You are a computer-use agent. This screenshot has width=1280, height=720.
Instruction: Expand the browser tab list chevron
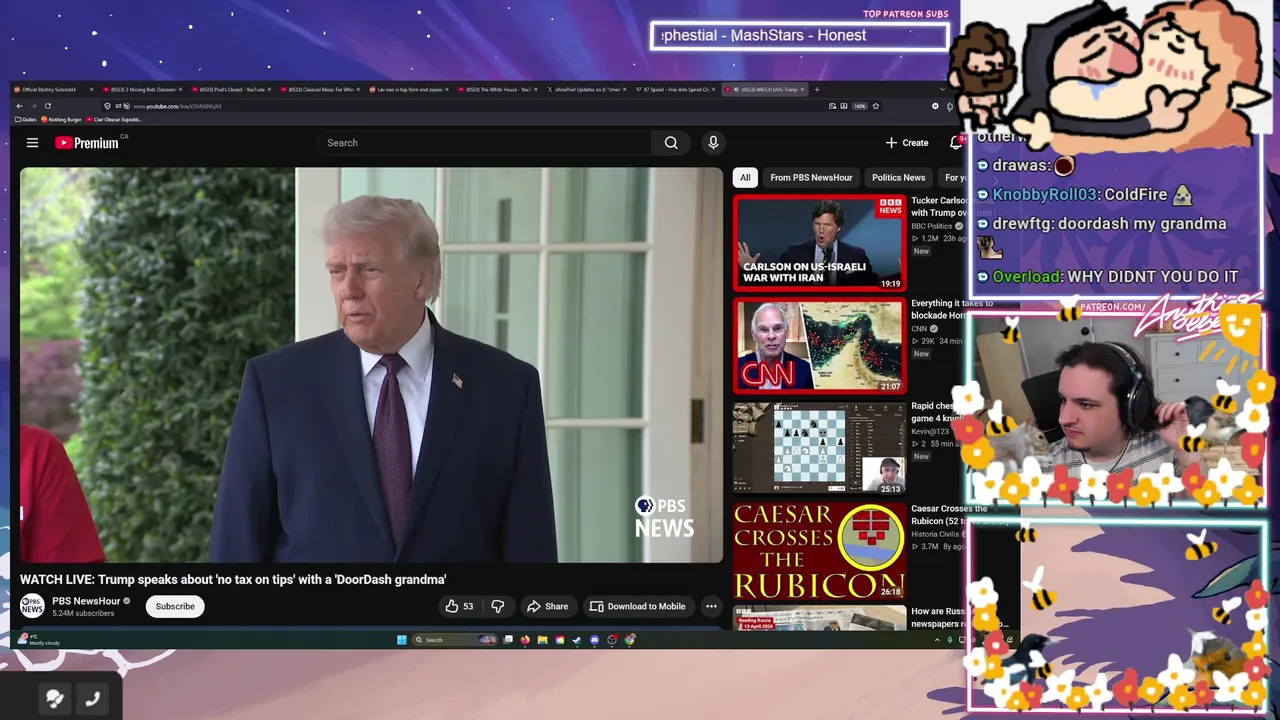click(x=942, y=89)
